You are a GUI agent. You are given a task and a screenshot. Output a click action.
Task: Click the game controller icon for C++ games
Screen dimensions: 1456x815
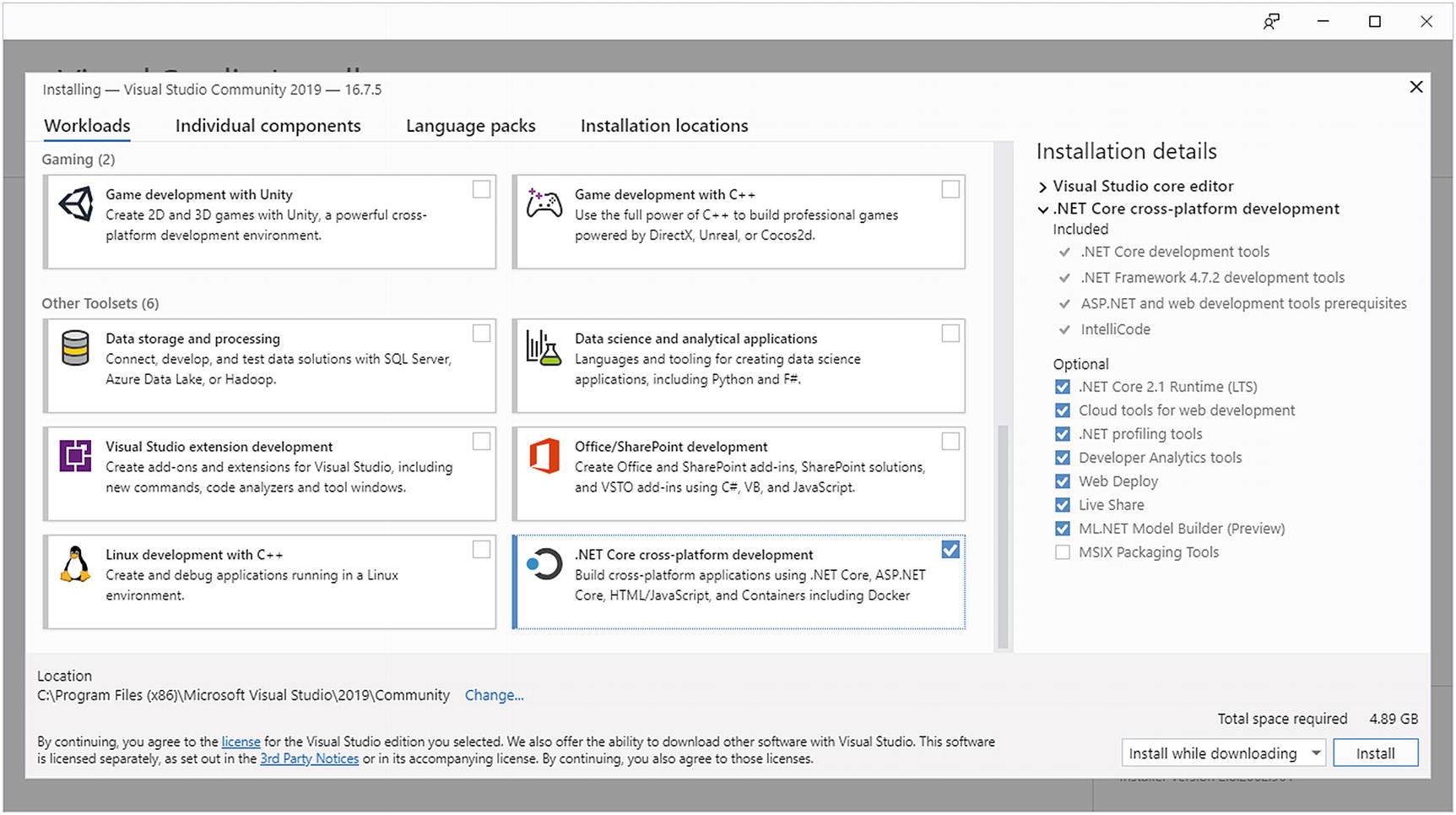point(544,204)
